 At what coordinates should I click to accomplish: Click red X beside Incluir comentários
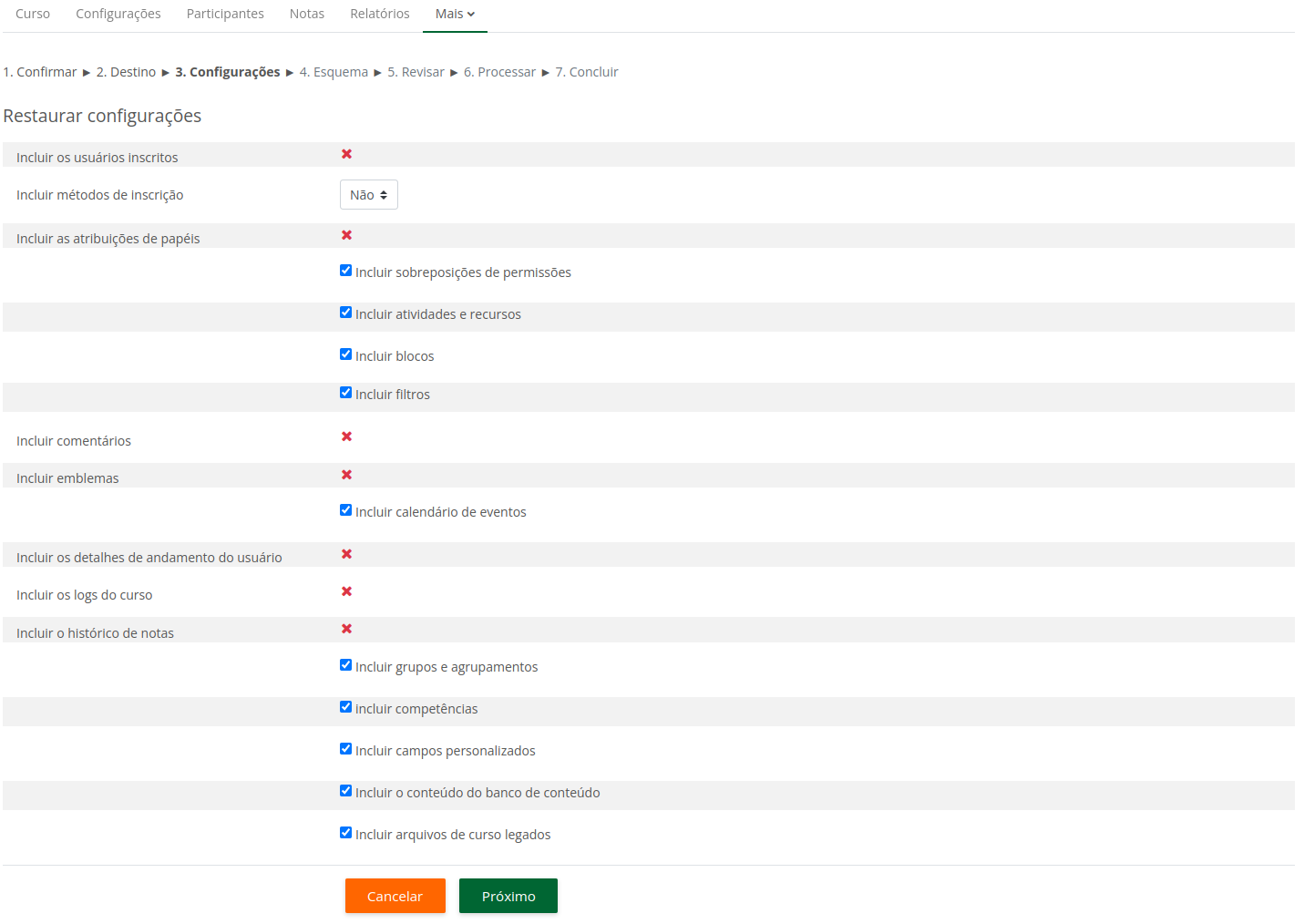point(346,436)
